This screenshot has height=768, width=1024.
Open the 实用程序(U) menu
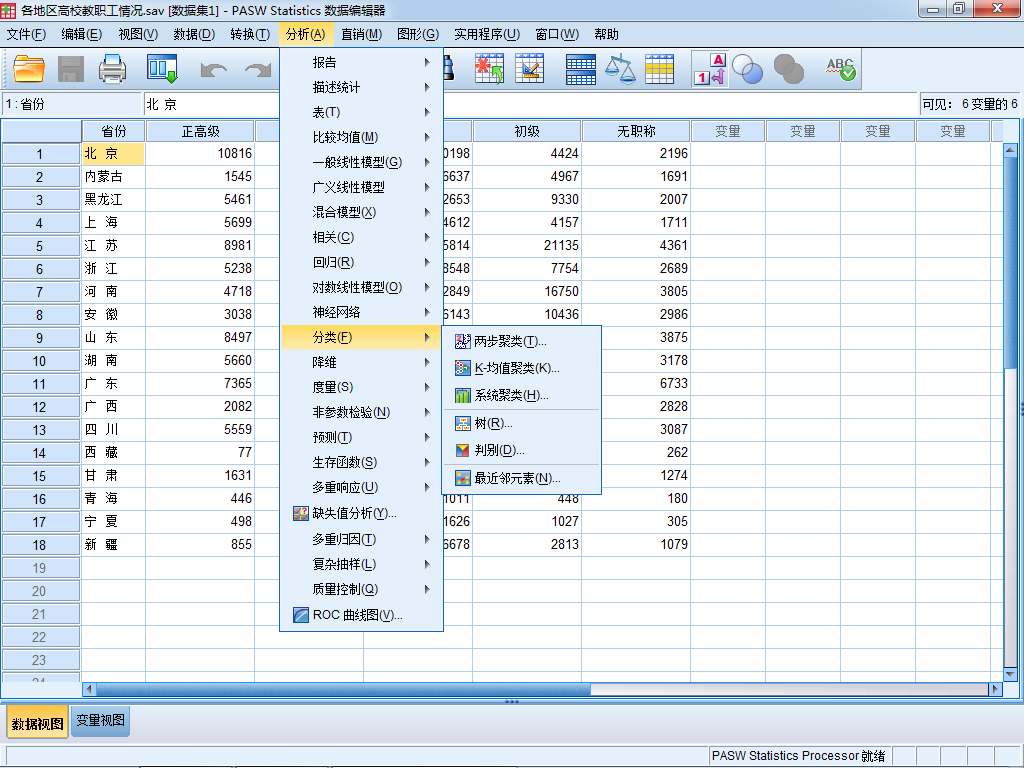pos(487,34)
